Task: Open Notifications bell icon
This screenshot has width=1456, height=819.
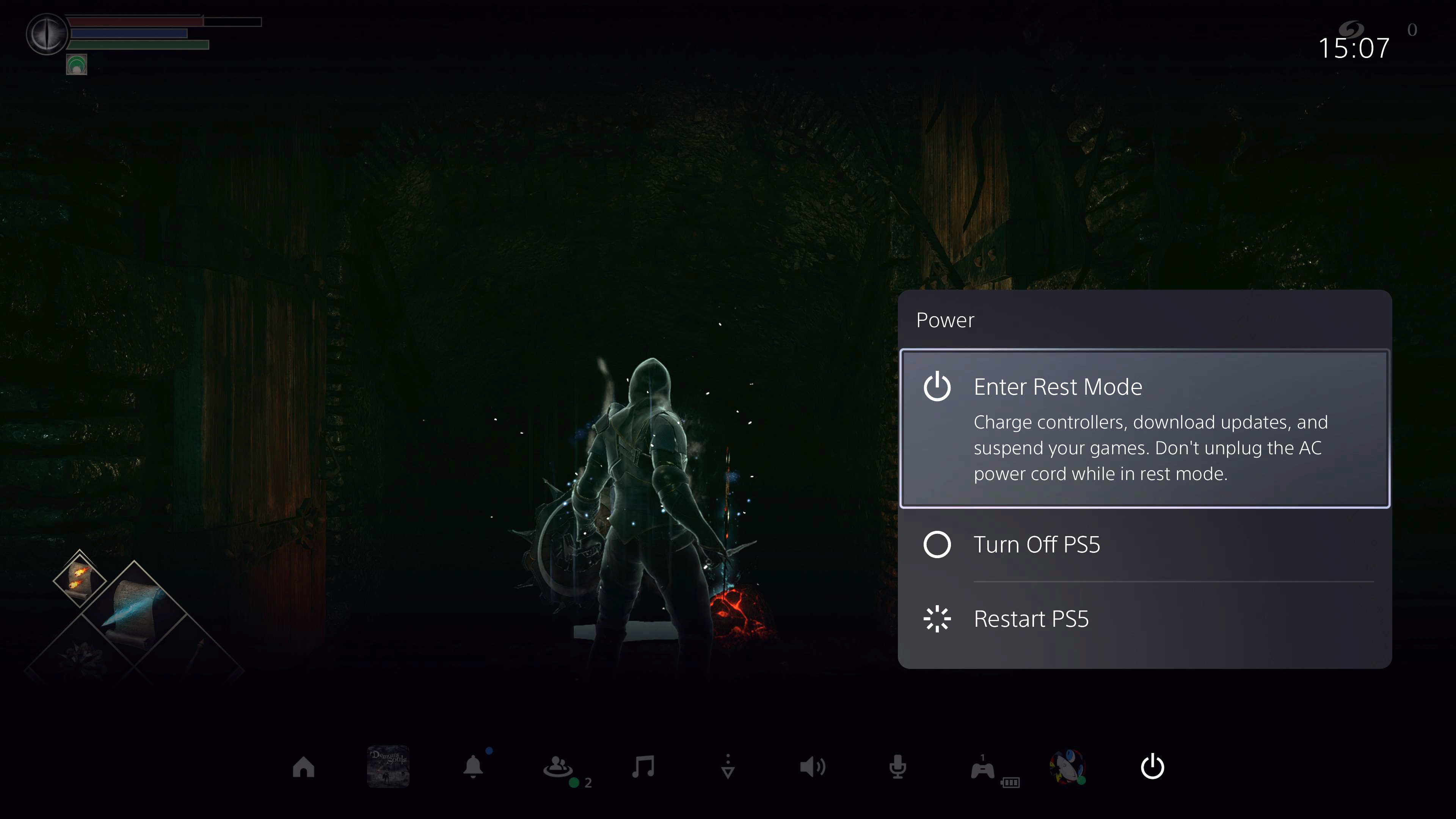Action: [x=473, y=767]
